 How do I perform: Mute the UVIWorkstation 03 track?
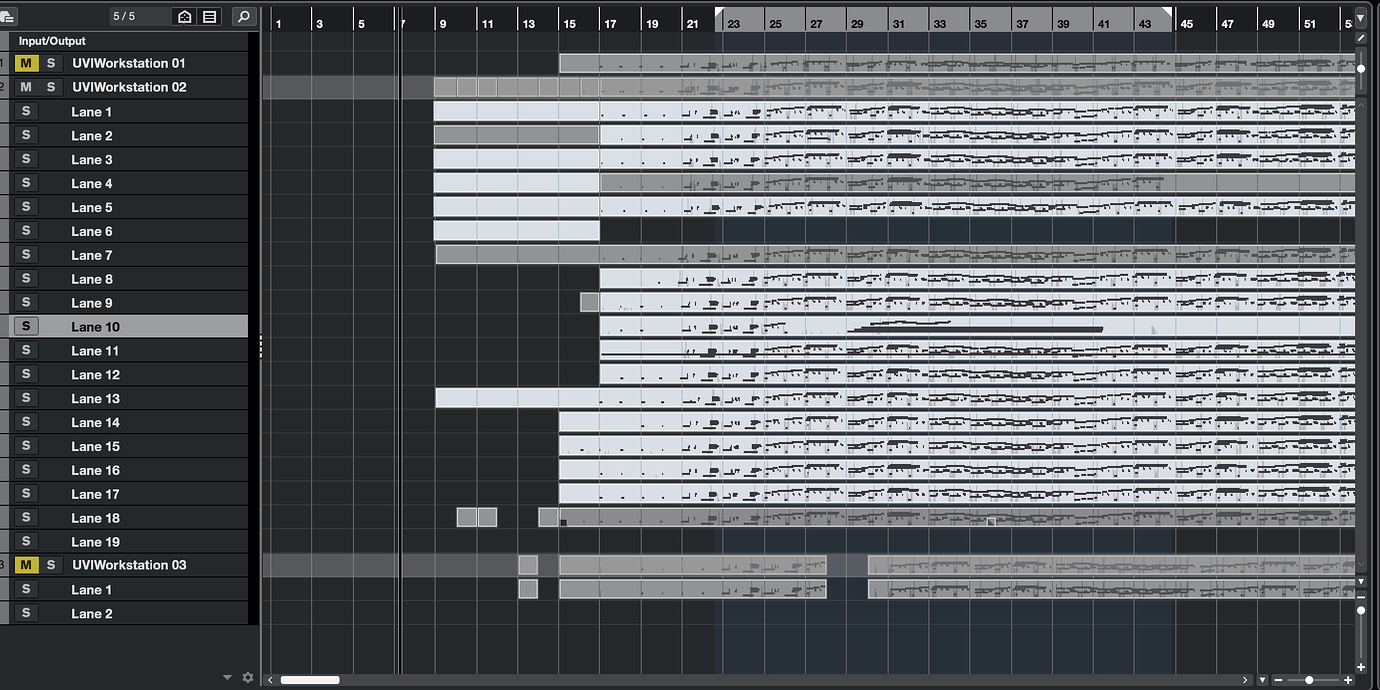tap(26, 565)
